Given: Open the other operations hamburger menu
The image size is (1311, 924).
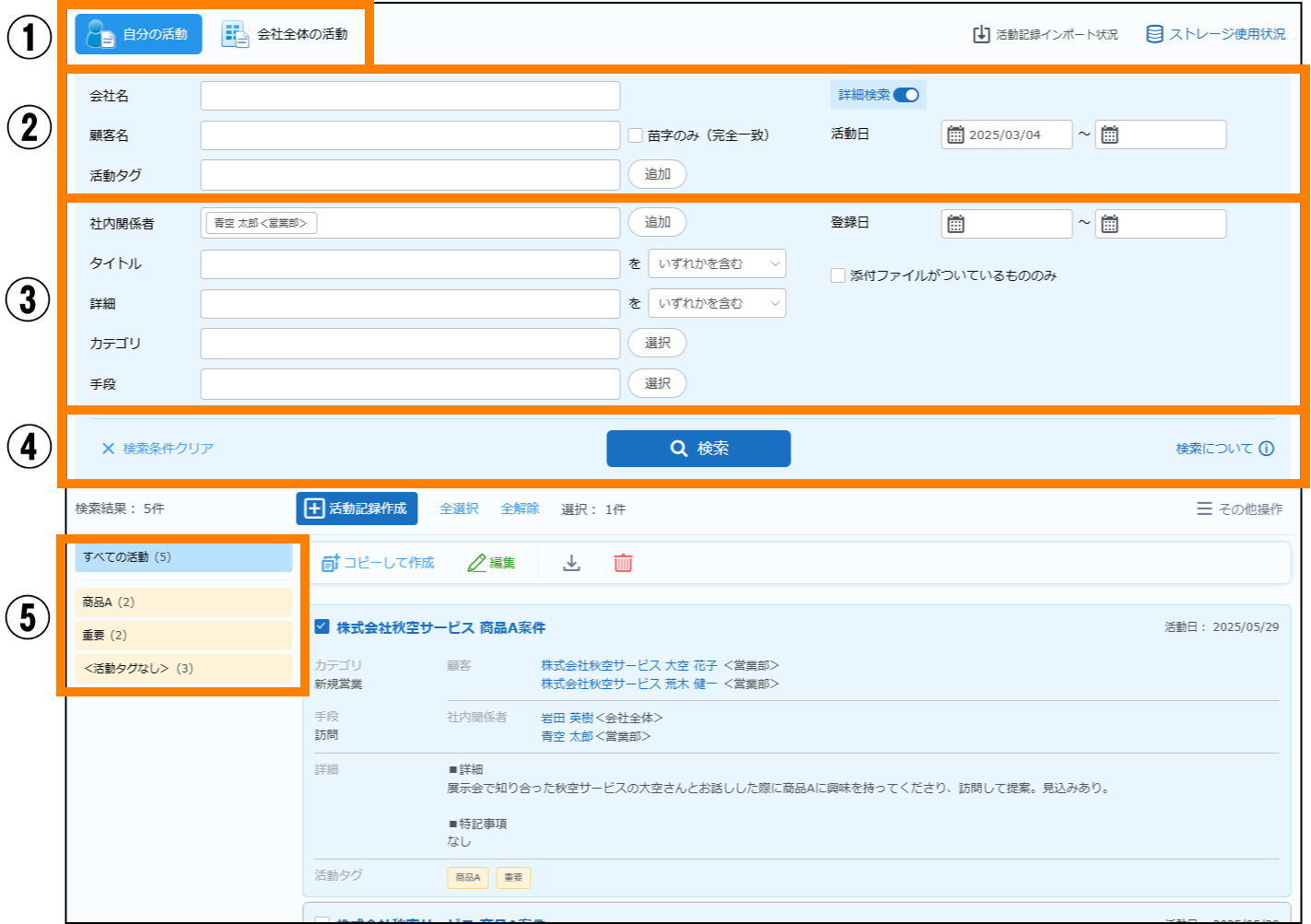Looking at the screenshot, I should 1204,509.
